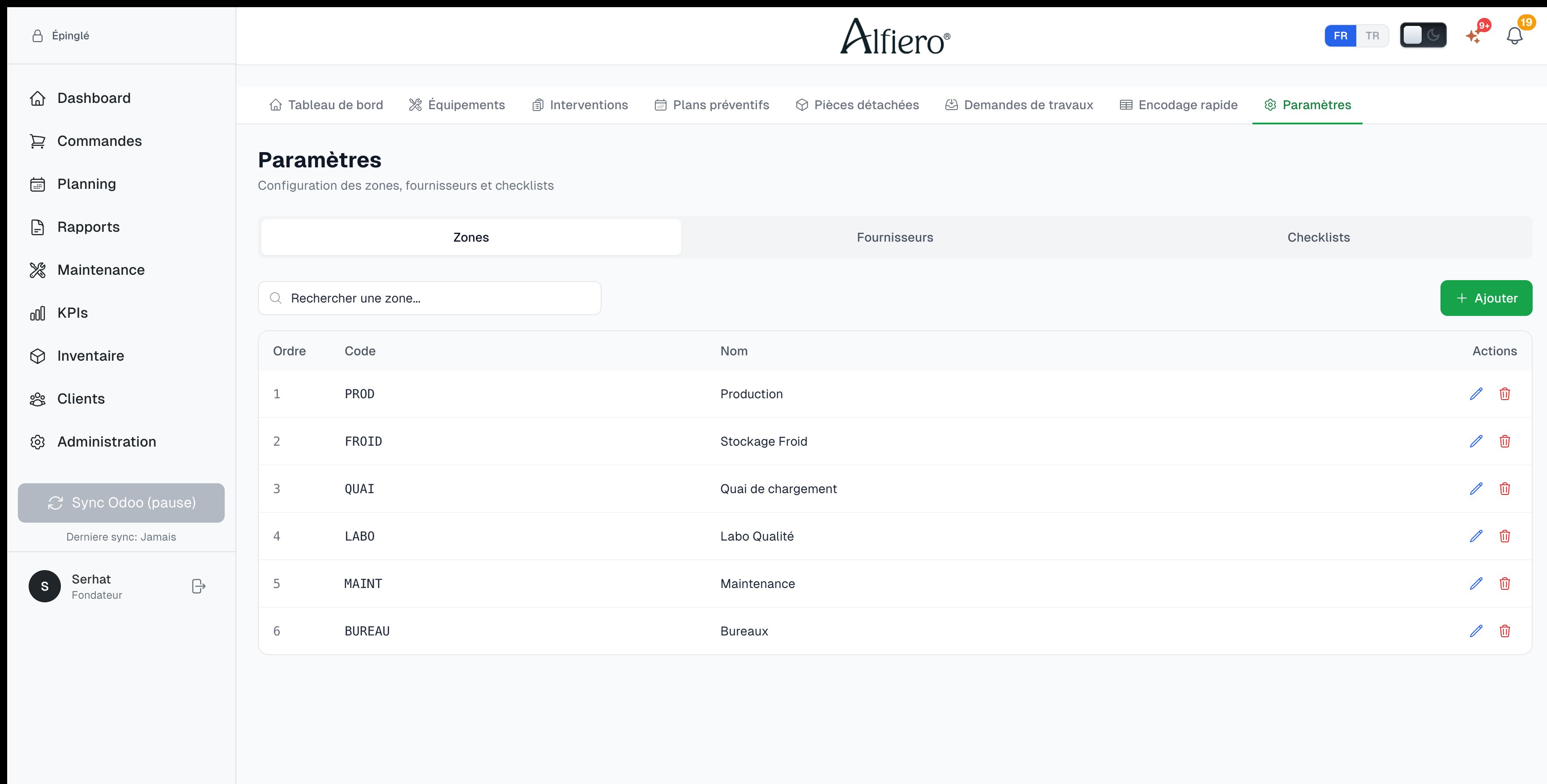The image size is (1547, 784).
Task: Open Inventaire in the sidebar
Action: click(x=90, y=356)
